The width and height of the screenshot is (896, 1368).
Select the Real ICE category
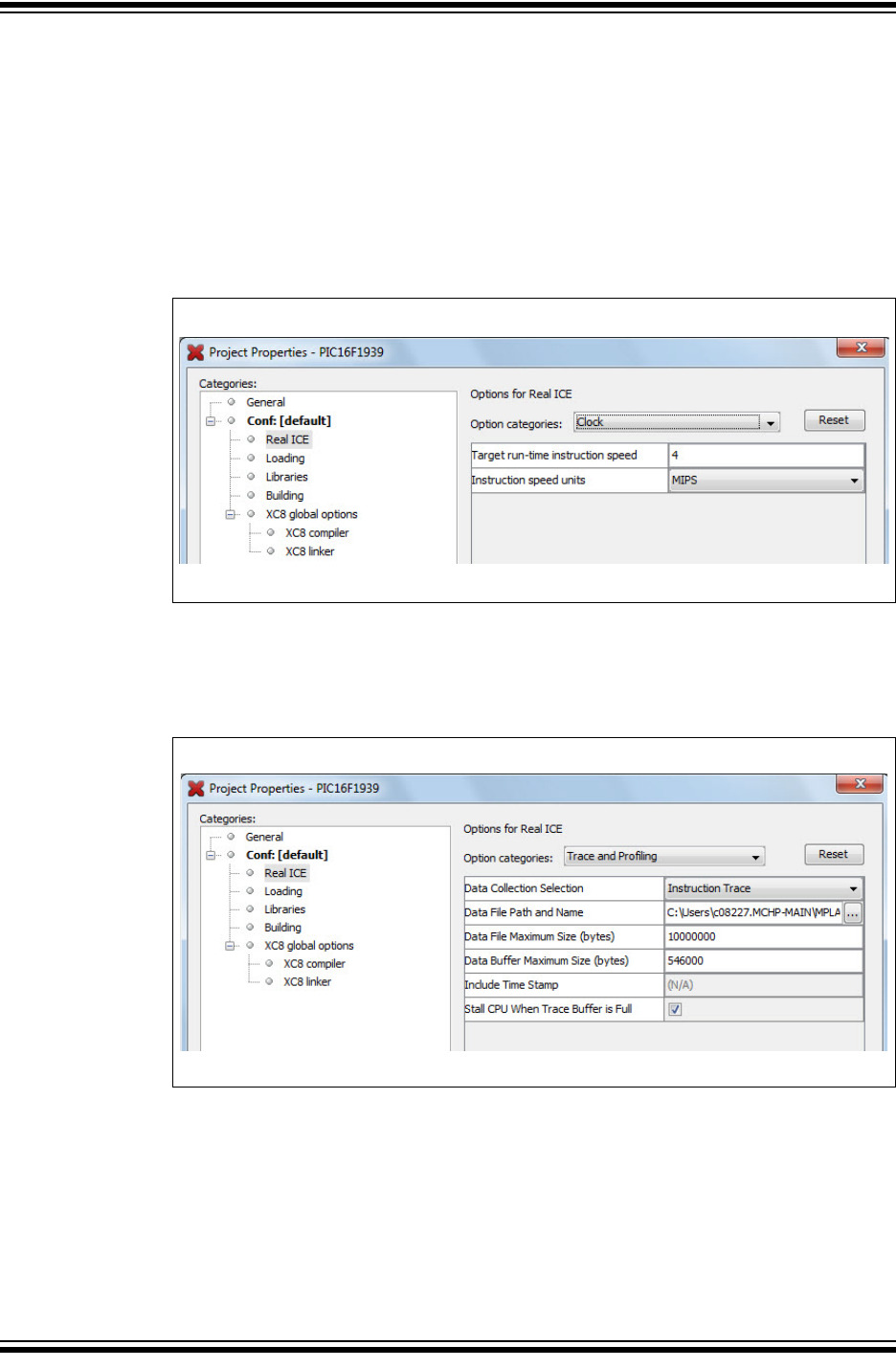coord(286,439)
